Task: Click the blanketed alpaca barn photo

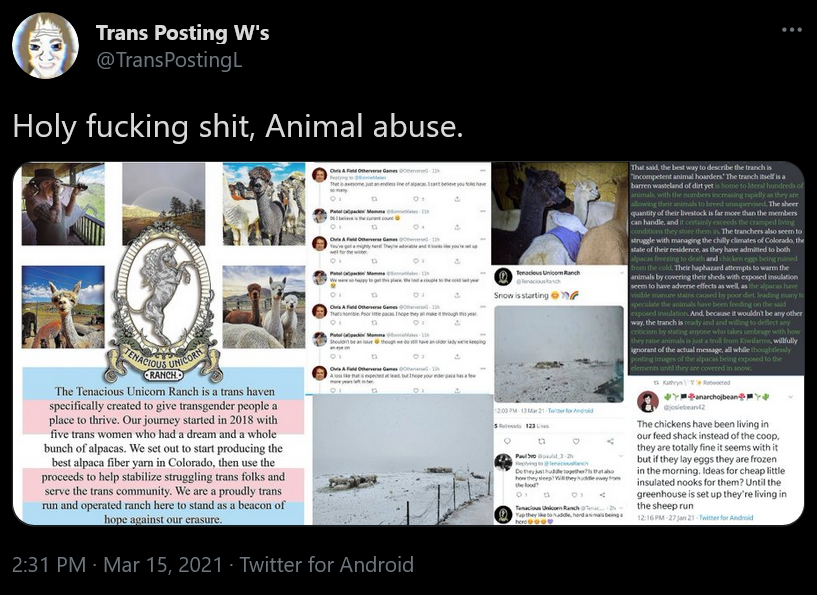Action: click(x=560, y=214)
